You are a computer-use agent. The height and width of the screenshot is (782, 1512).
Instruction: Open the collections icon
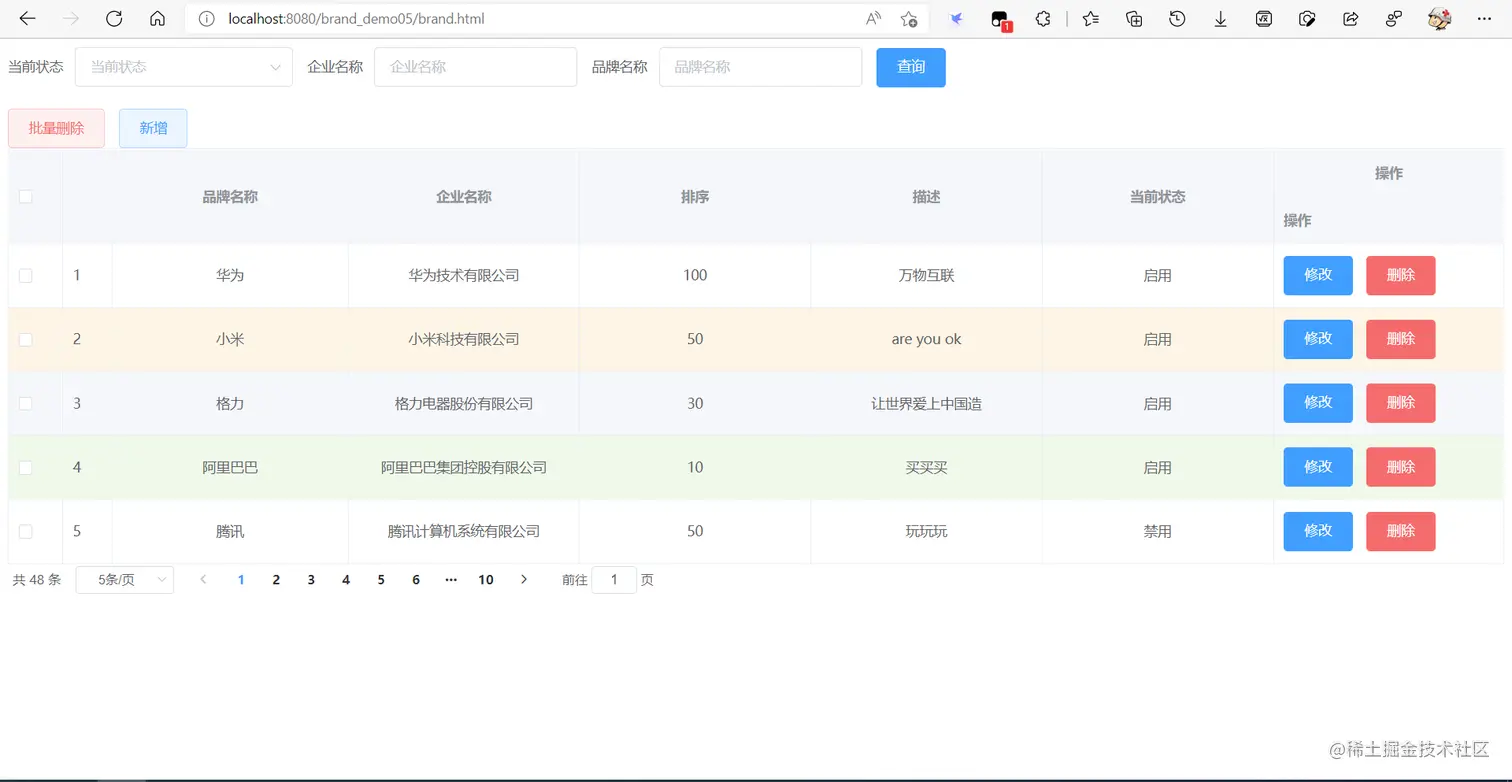pos(1134,19)
